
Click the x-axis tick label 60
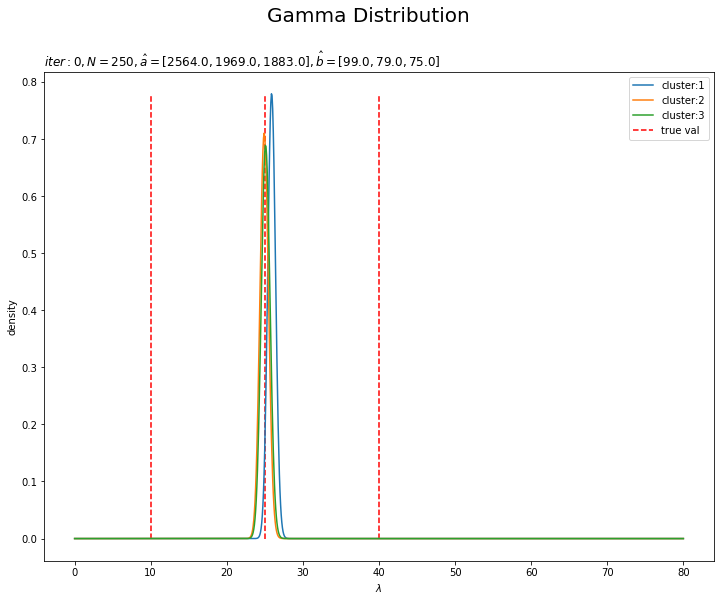click(531, 572)
